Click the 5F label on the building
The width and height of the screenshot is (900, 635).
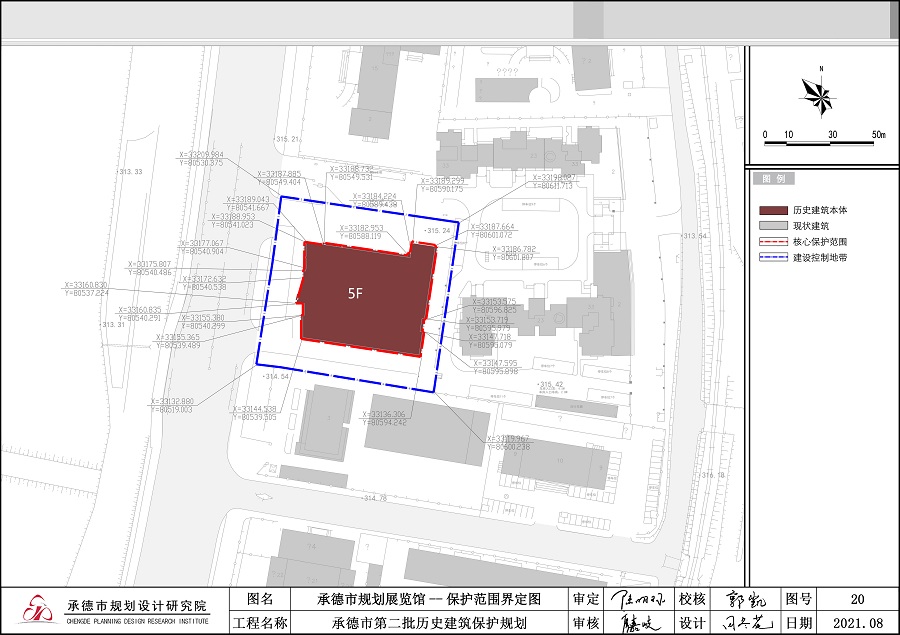tap(356, 294)
